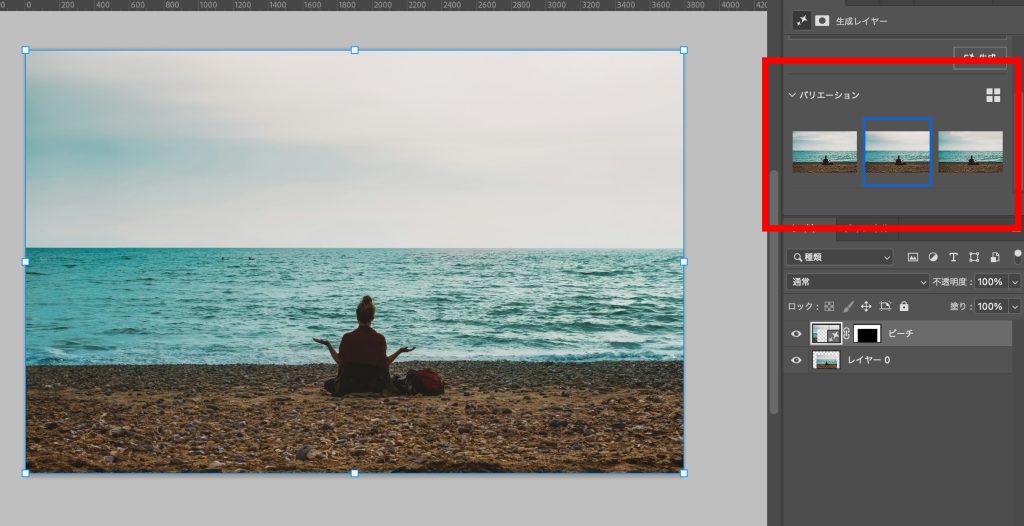Filter layers by pixel image type
Image resolution: width=1024 pixels, height=526 pixels.
[913, 257]
